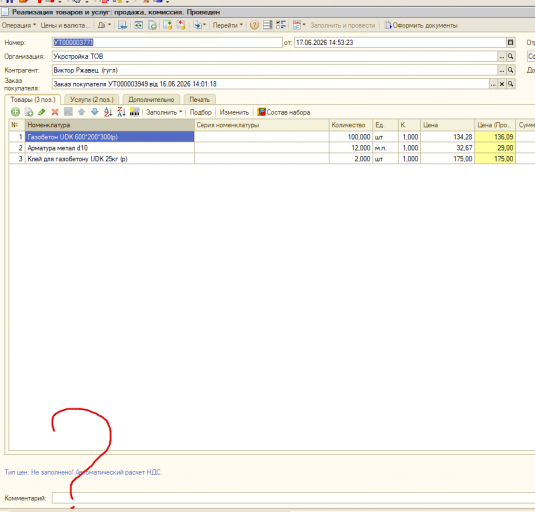Screen dimensions: 535x512
Task: Click Серия номенклатуры column header
Action: click(262, 125)
